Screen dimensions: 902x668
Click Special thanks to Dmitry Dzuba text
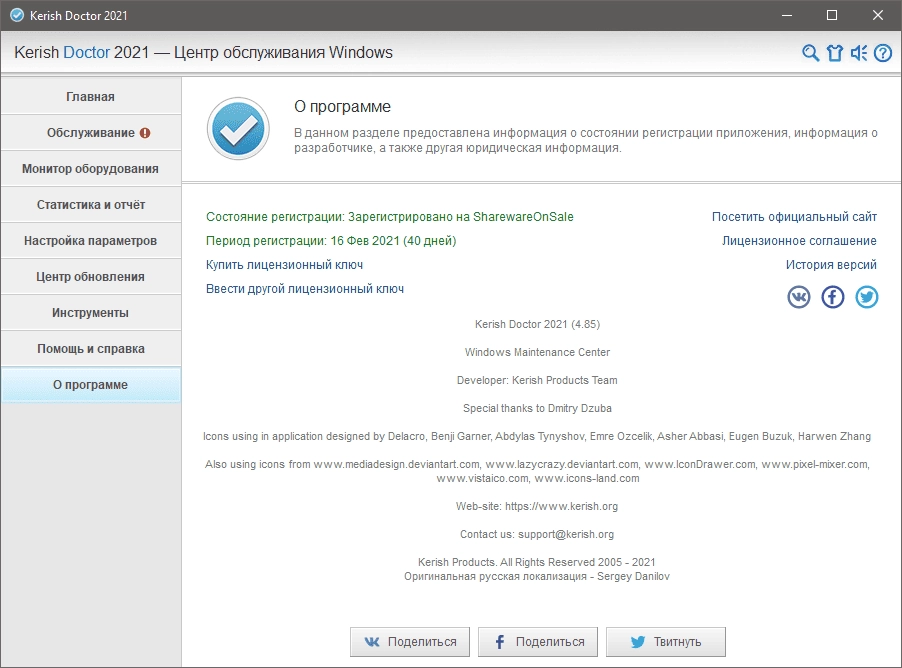coord(537,409)
